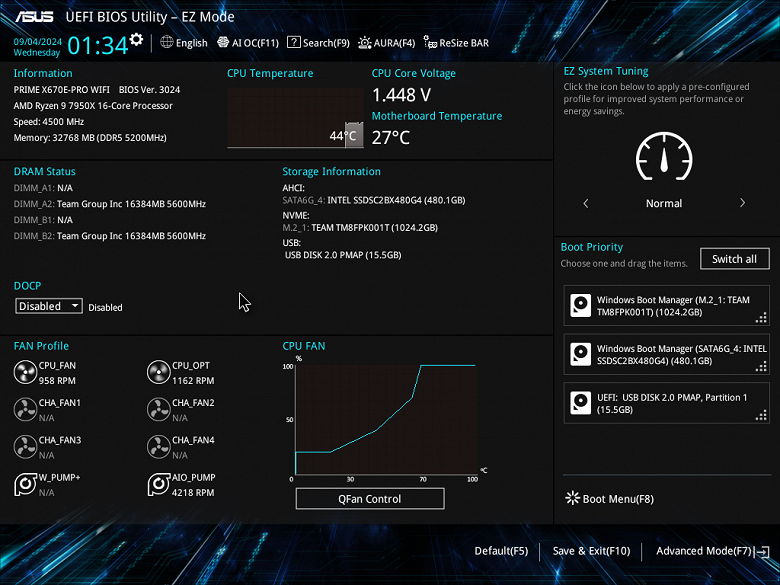This screenshot has width=780, height=585.
Task: Click the CHA_FAN1 fan icon
Action: click(x=25, y=410)
